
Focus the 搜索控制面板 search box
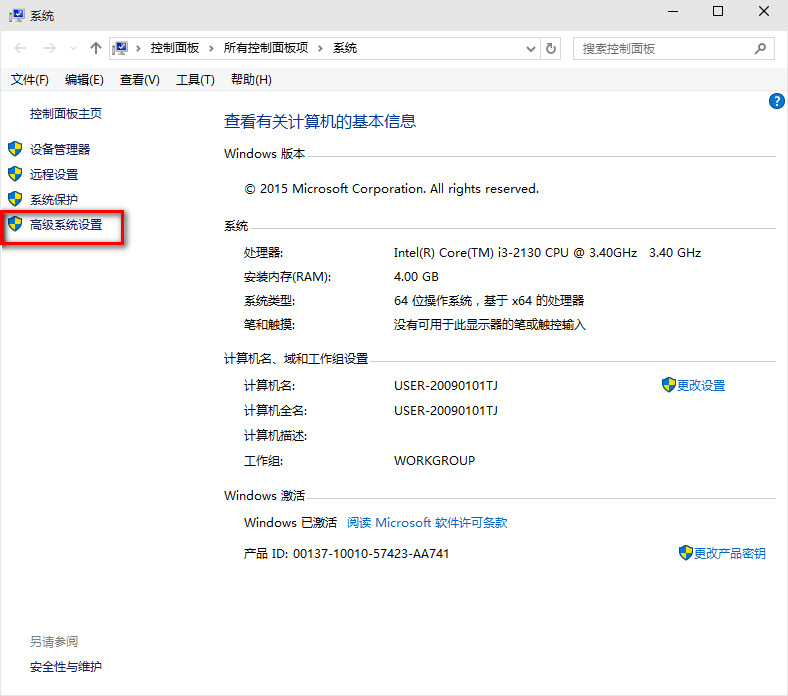coord(673,49)
